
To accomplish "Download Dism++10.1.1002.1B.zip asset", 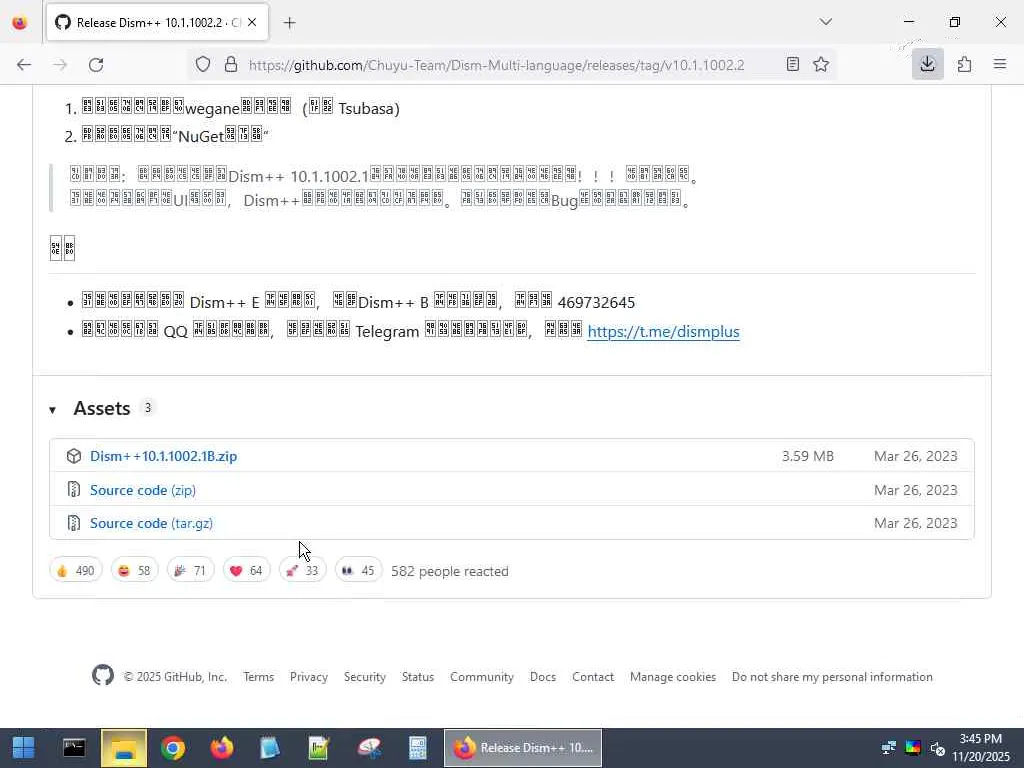I will tap(163, 456).
